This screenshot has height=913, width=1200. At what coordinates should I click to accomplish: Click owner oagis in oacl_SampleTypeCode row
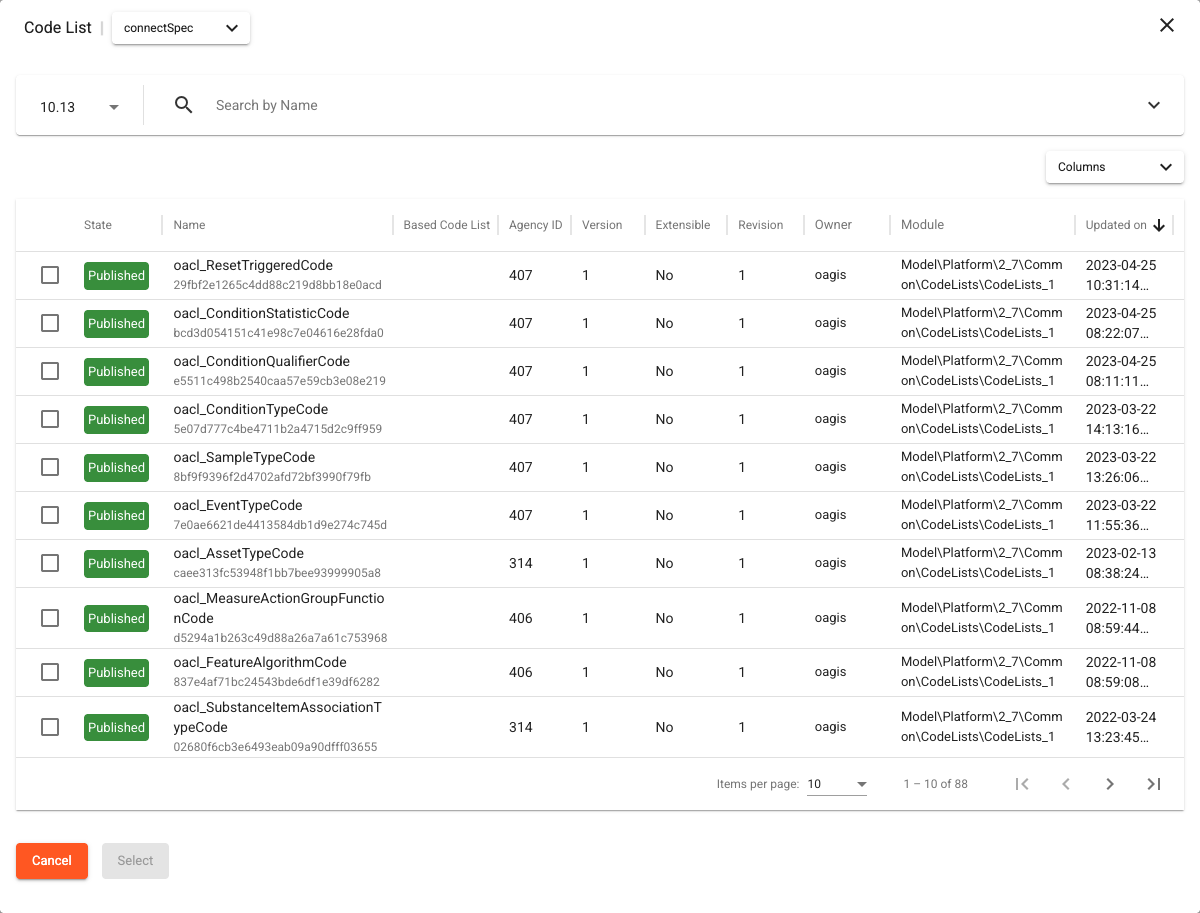[x=830, y=467]
